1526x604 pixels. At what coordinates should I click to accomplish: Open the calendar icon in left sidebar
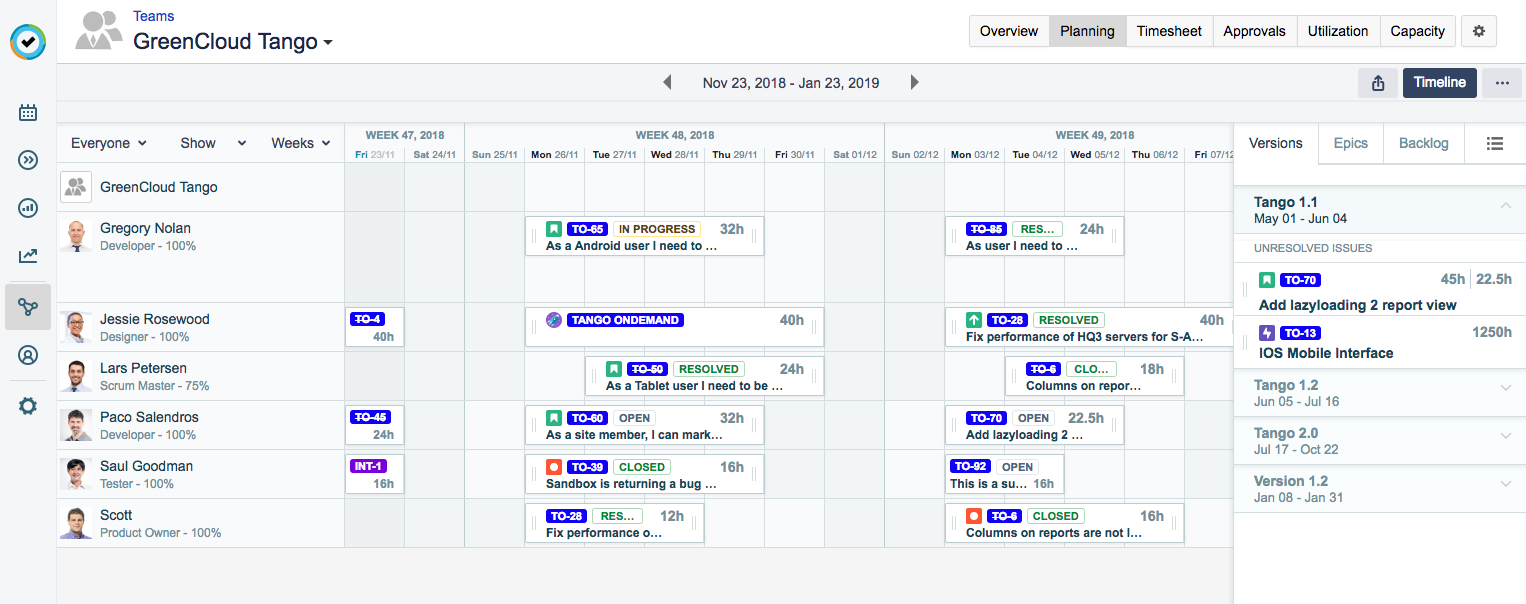[x=28, y=112]
